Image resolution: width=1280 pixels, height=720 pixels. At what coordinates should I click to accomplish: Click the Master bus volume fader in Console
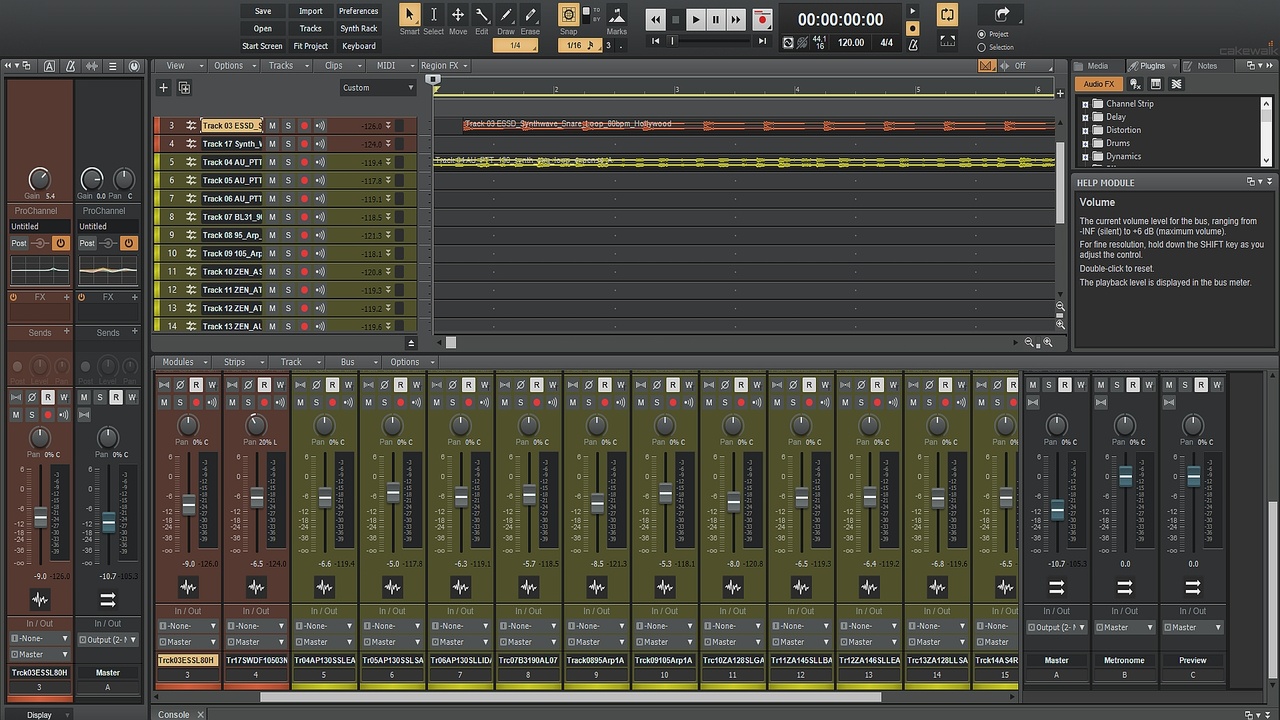[1057, 510]
